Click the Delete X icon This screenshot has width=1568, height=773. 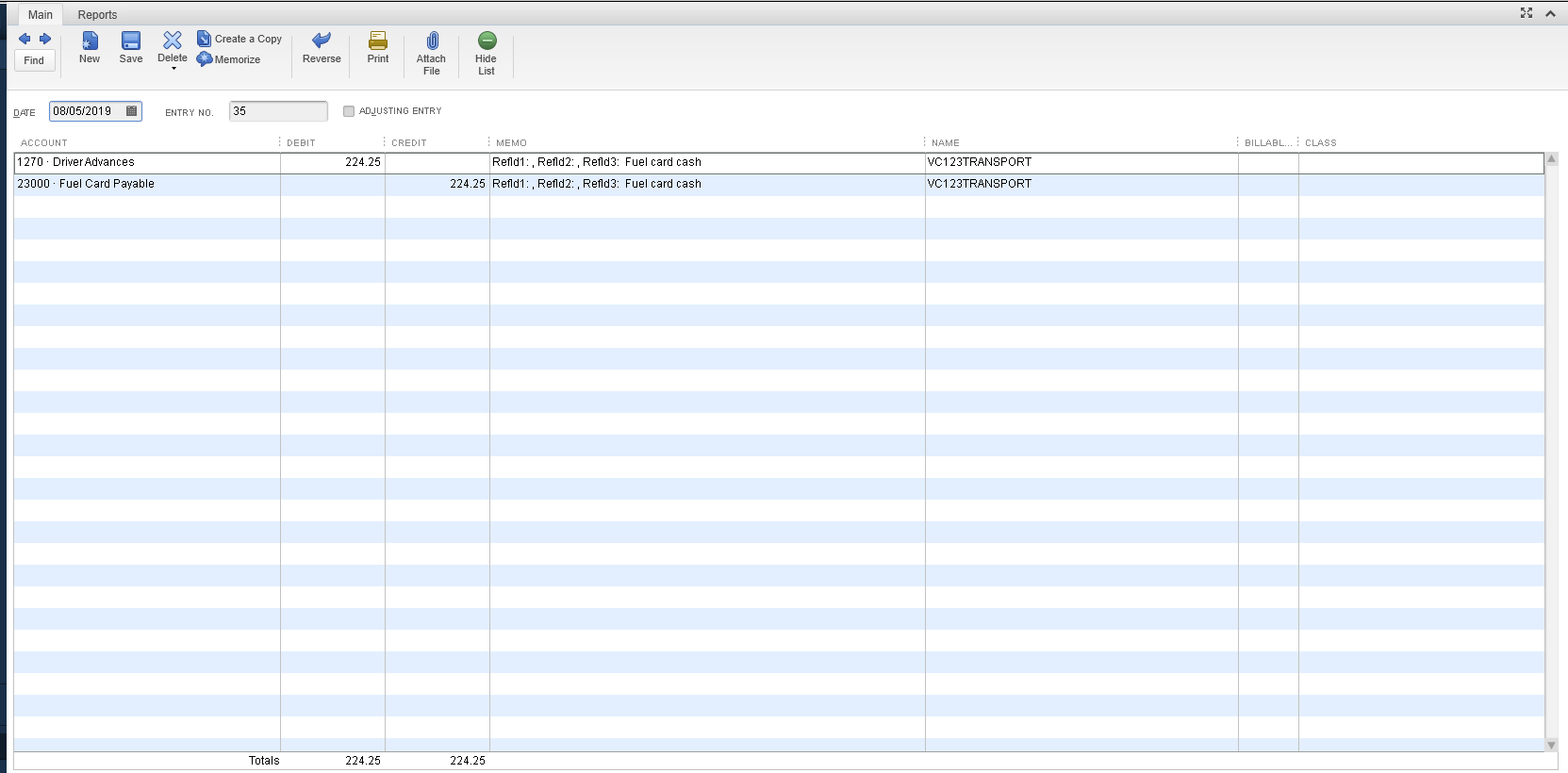(173, 40)
